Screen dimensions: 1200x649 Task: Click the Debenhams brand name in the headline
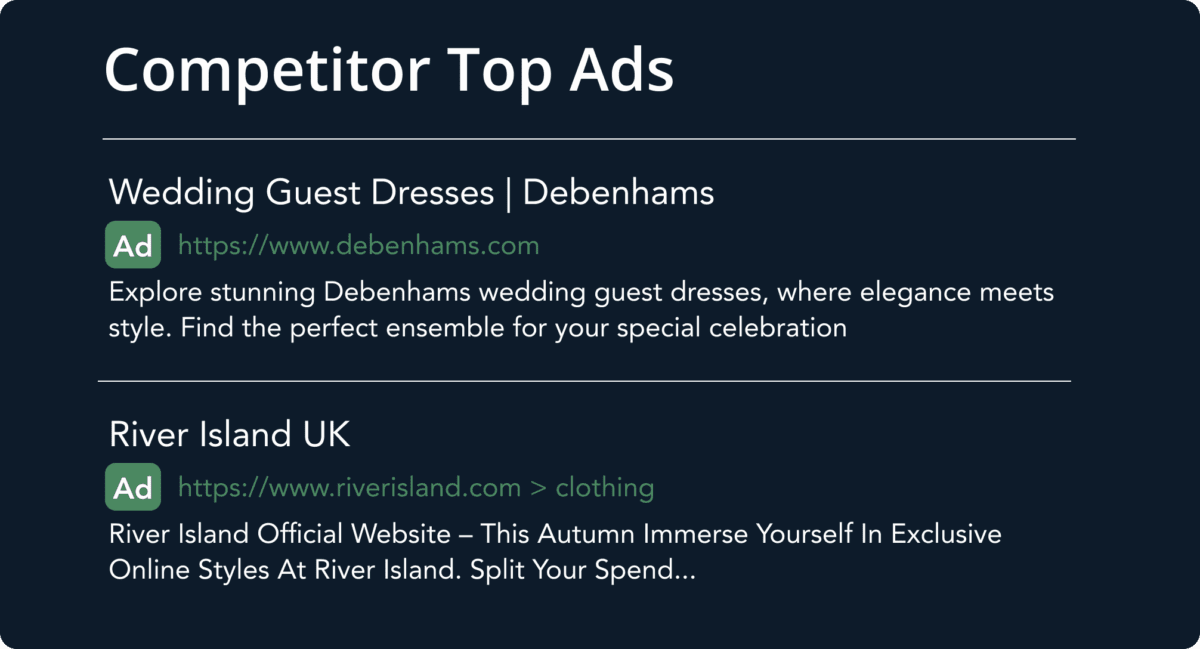coord(618,192)
